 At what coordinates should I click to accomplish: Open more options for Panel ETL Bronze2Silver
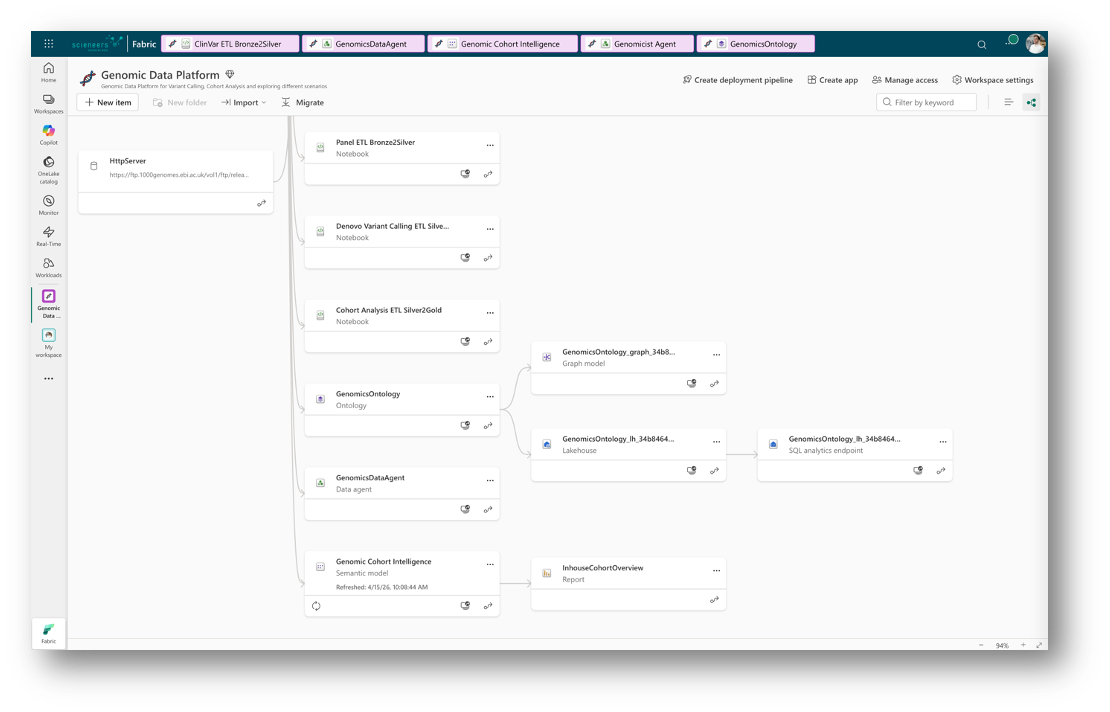click(x=490, y=145)
